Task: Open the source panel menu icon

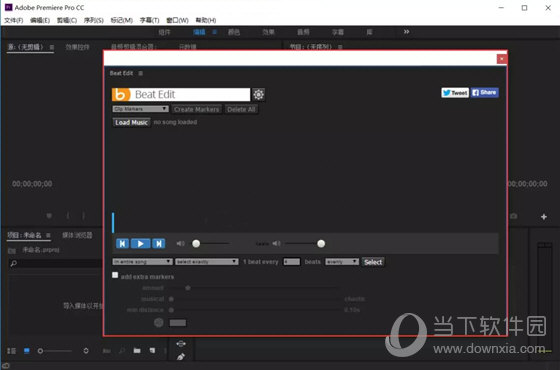Action: 52,47
